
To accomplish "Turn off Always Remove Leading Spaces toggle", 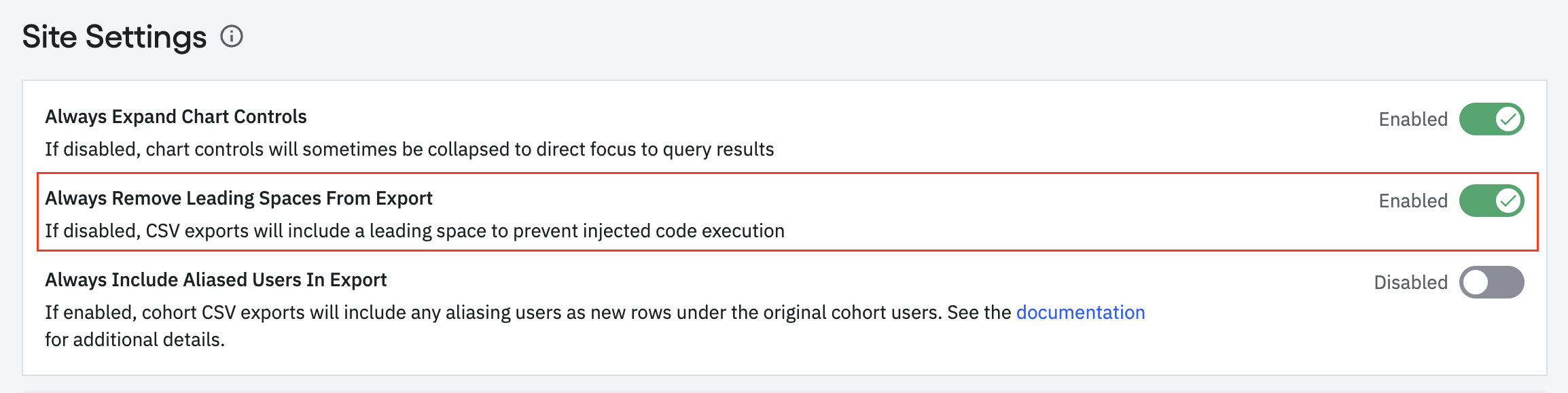I will (x=1491, y=201).
